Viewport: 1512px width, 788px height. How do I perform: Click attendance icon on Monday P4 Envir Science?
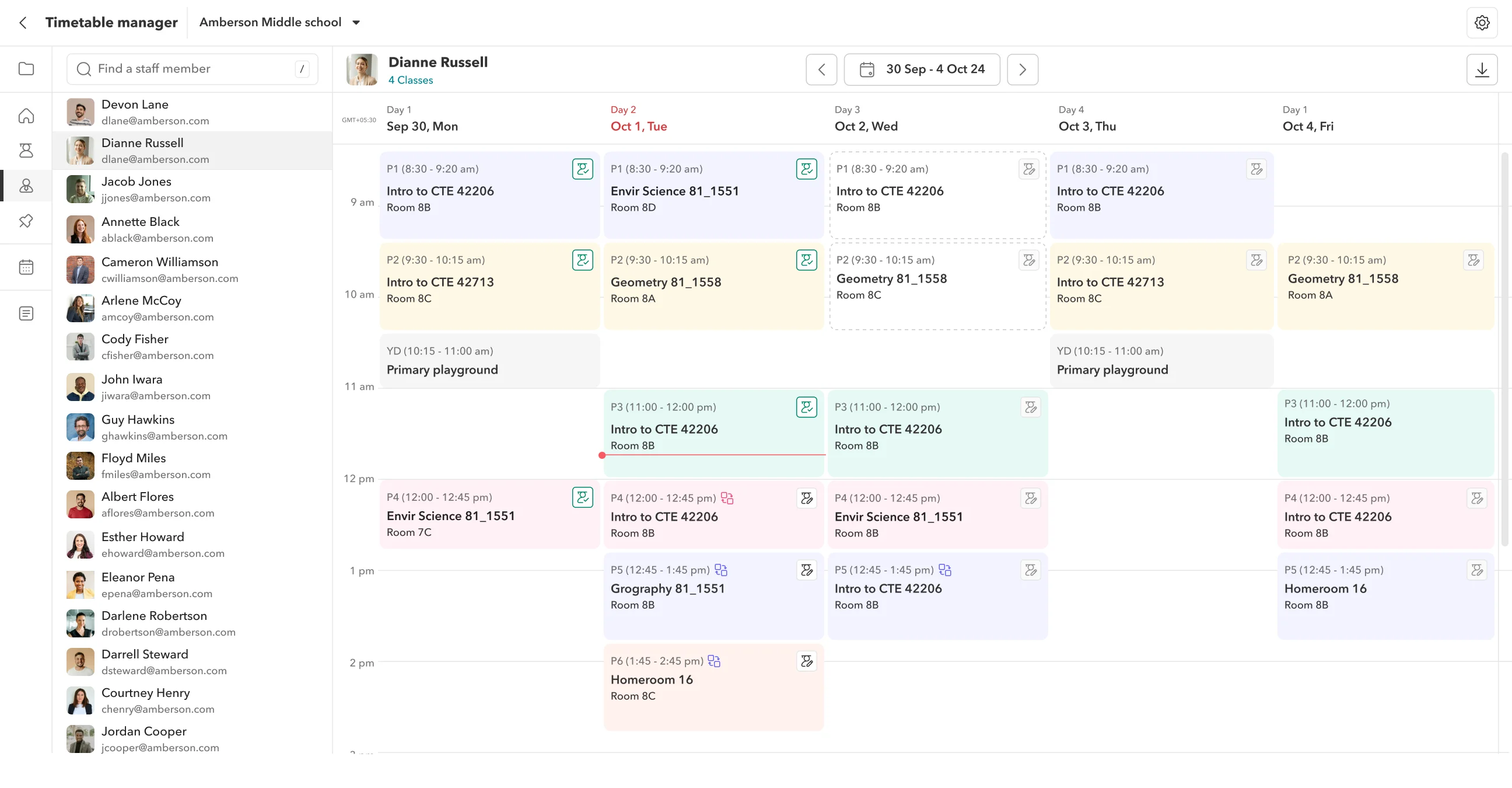pos(582,497)
